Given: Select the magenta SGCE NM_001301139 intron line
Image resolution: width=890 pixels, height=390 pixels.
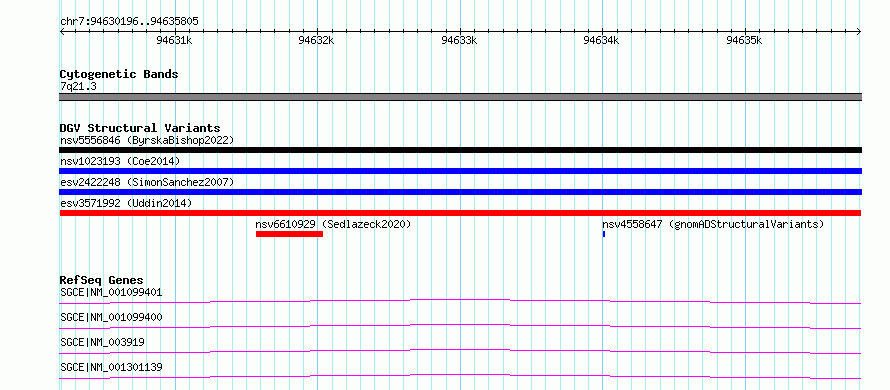Looking at the screenshot, I should point(460,376).
